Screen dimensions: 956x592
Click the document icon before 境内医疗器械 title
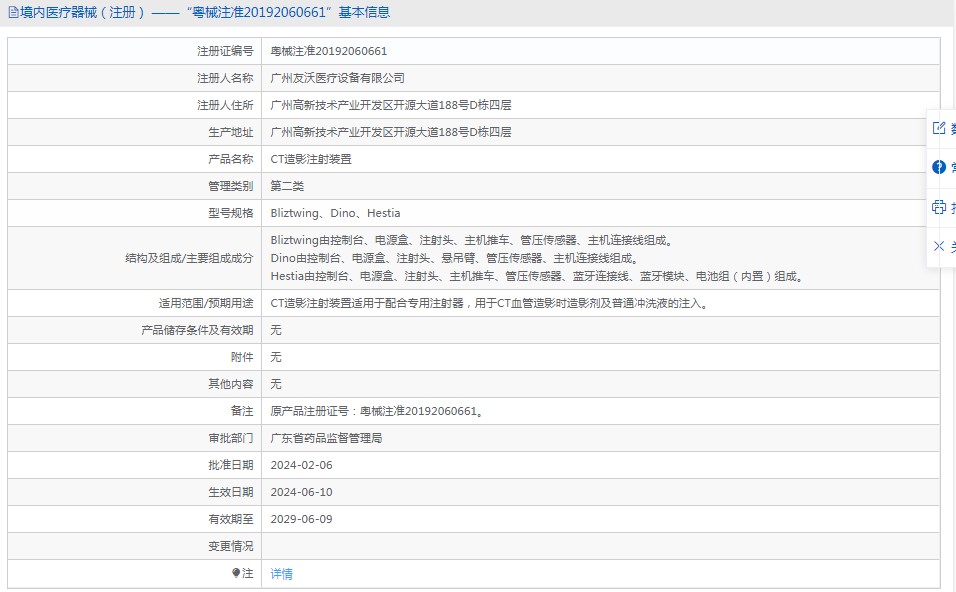(13, 12)
